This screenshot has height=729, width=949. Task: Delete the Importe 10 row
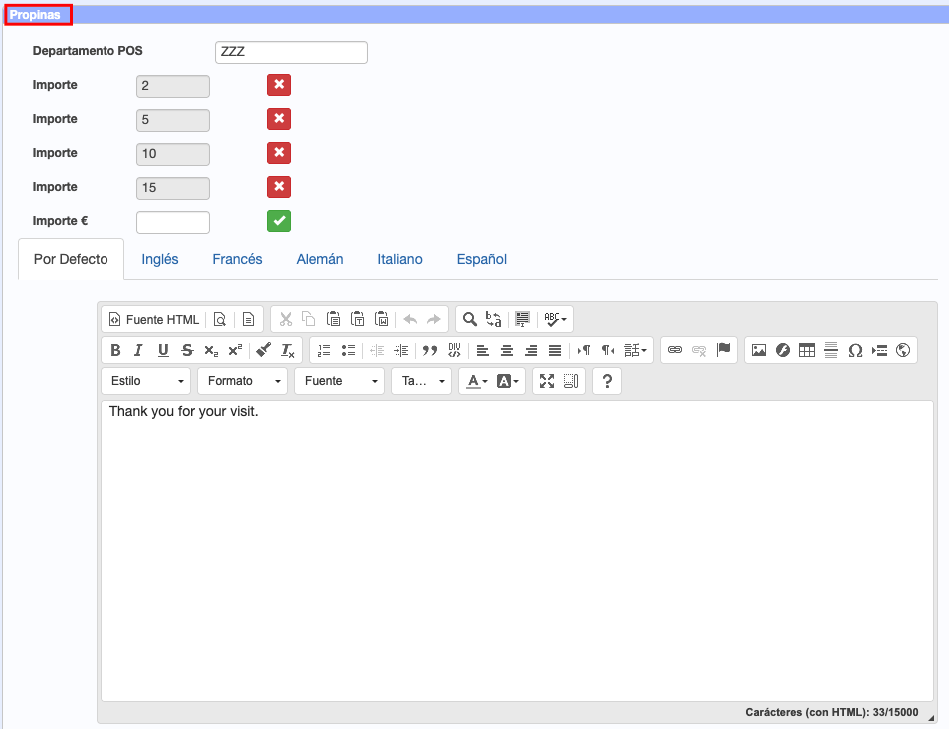tap(279, 153)
